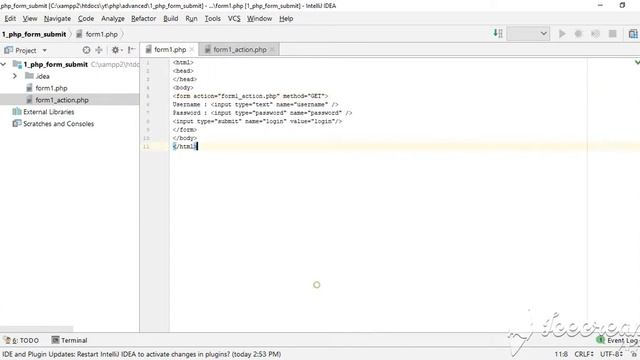
Task: Close the form1.php tab
Action: (x=192, y=49)
